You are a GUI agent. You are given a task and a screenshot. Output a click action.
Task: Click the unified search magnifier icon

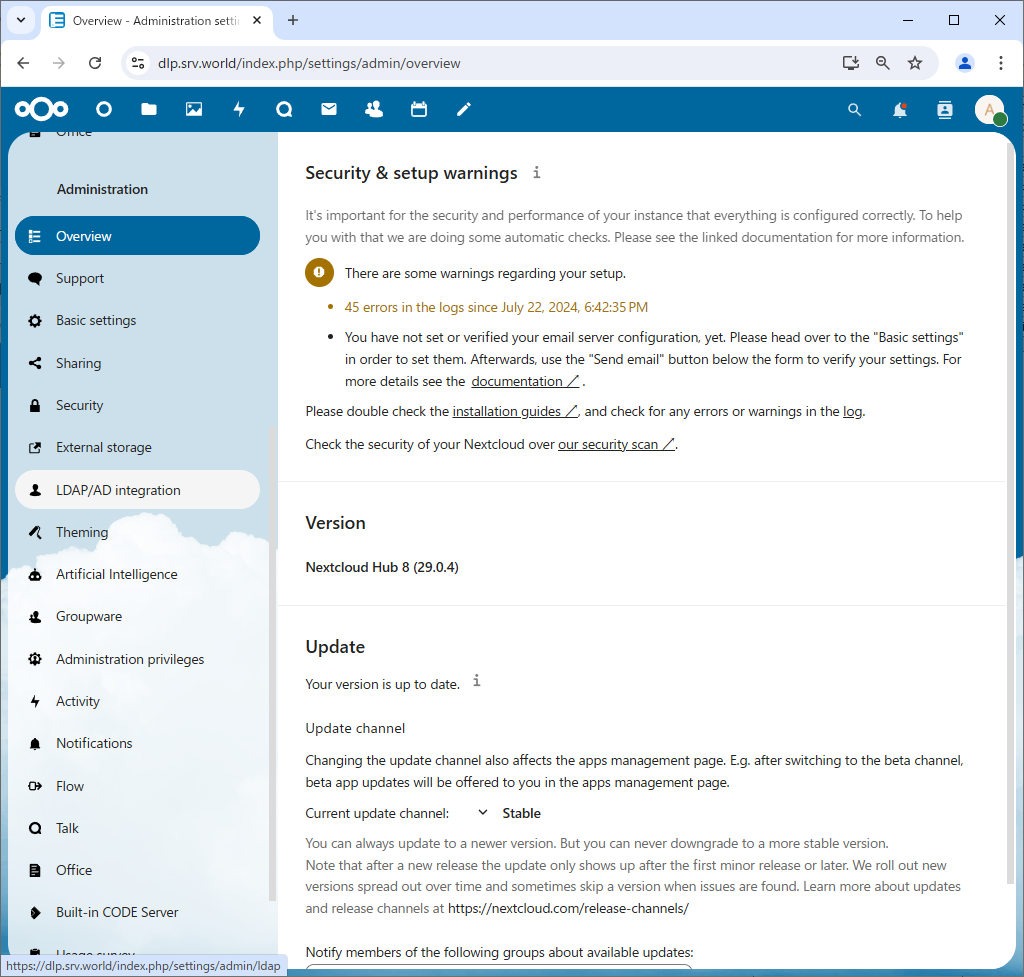point(854,110)
